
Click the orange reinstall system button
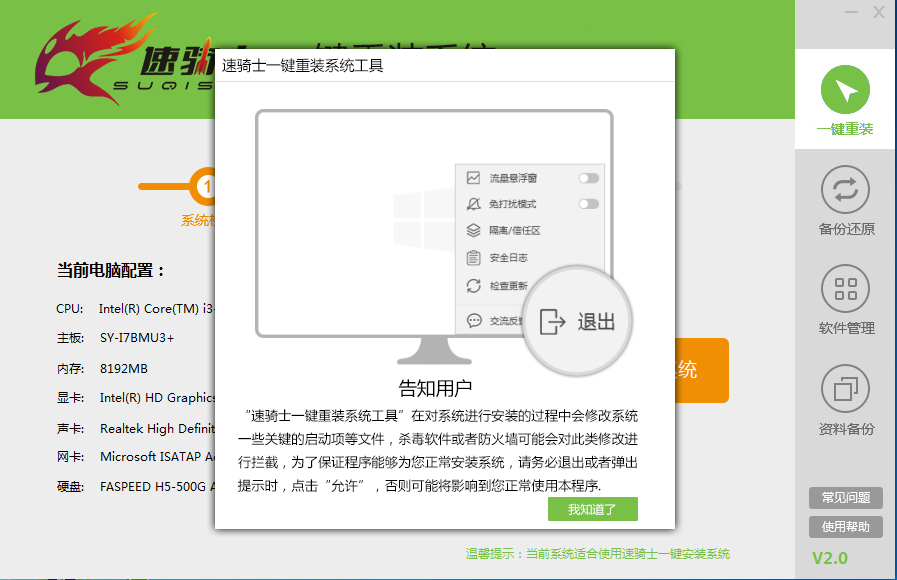(x=702, y=370)
